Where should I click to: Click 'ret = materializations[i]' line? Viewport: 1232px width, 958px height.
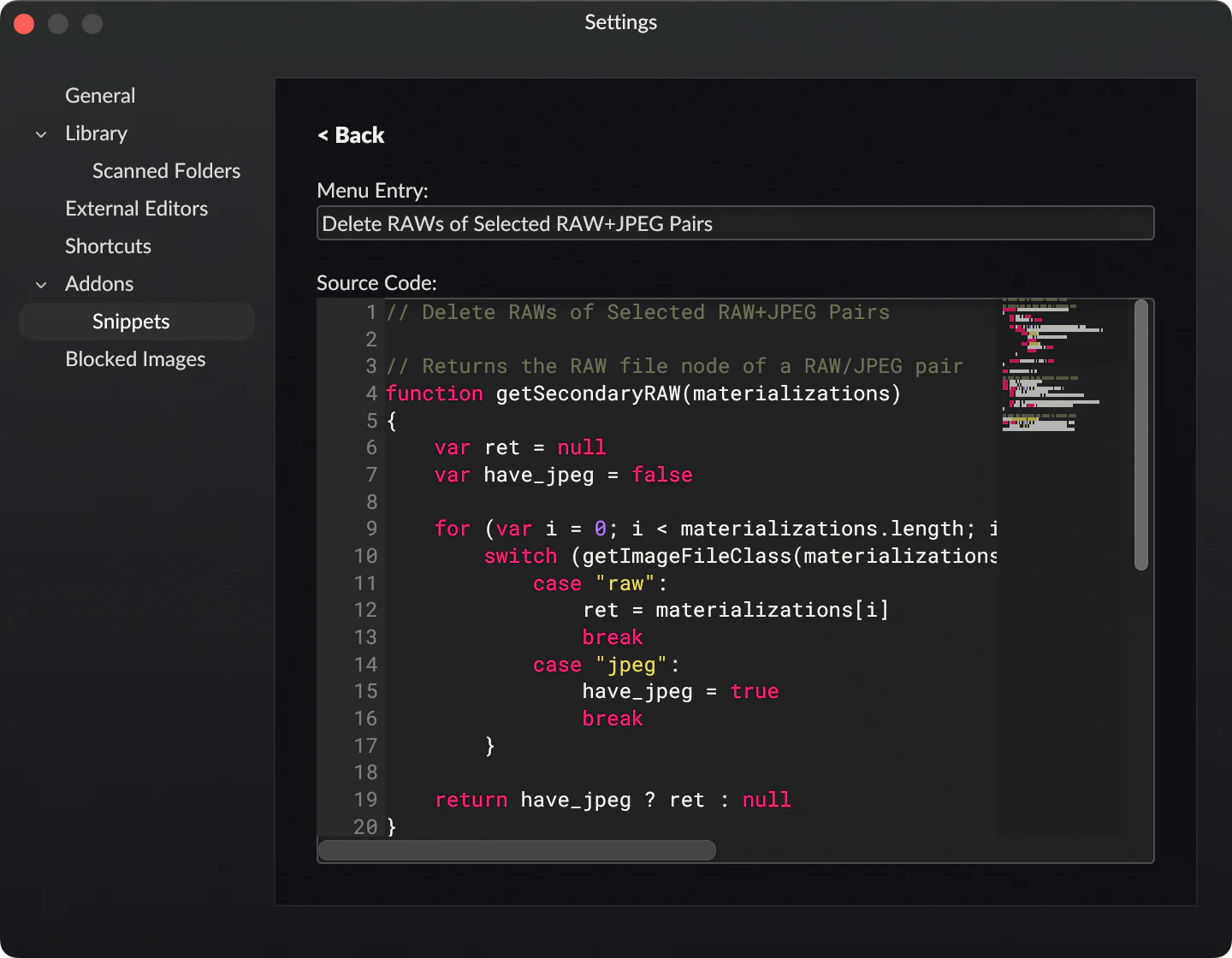pos(736,610)
